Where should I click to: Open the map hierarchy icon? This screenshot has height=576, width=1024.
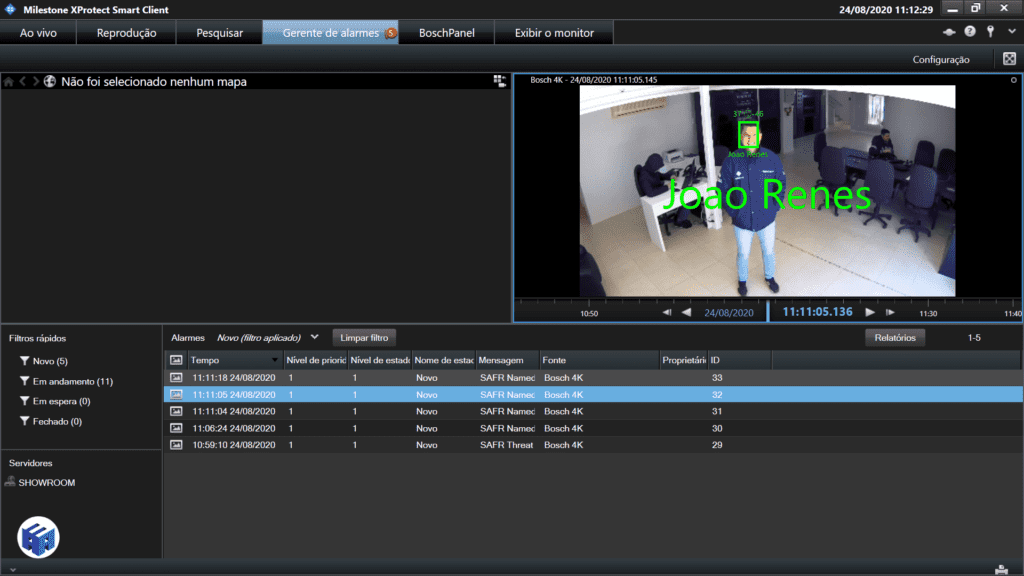pos(499,81)
